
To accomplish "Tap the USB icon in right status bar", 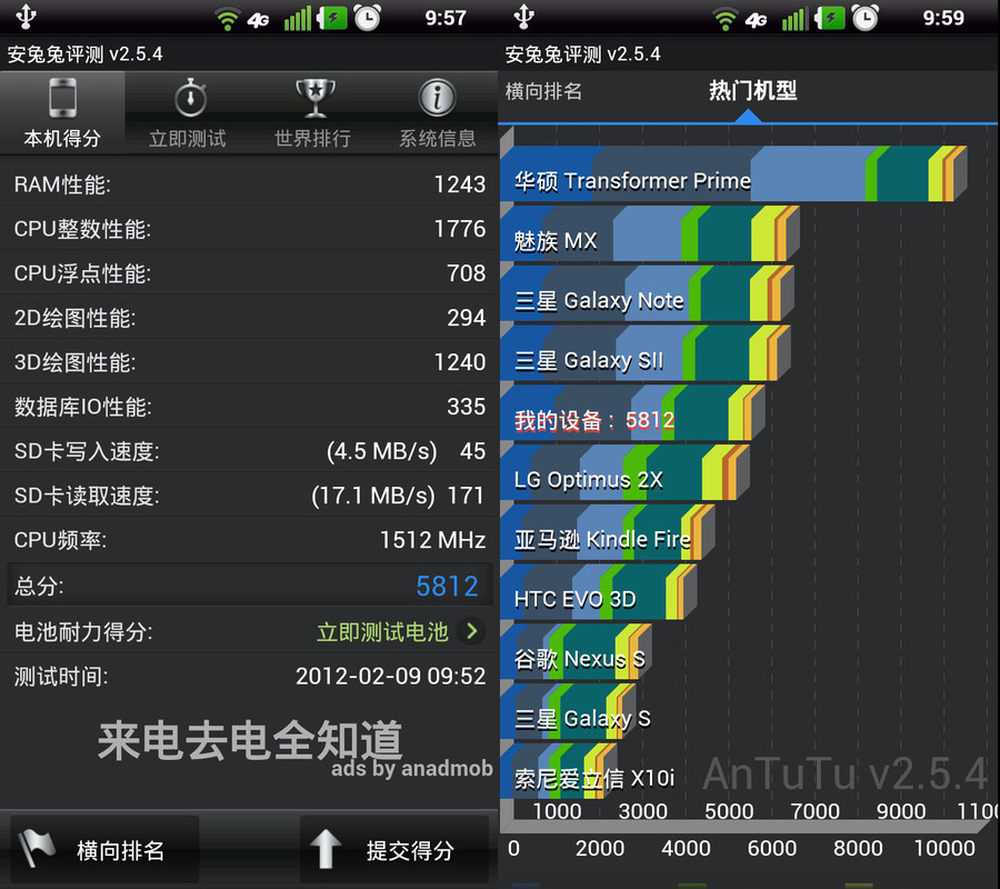I will 524,17.
